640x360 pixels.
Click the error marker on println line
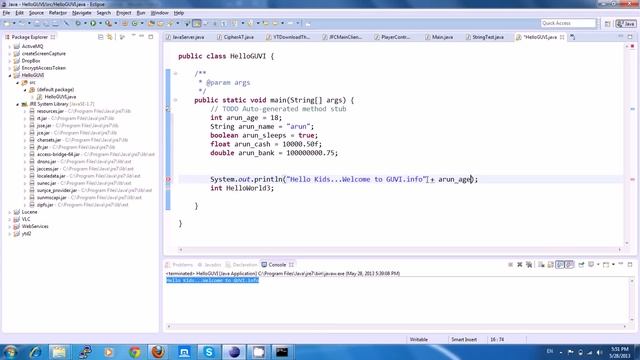click(168, 179)
